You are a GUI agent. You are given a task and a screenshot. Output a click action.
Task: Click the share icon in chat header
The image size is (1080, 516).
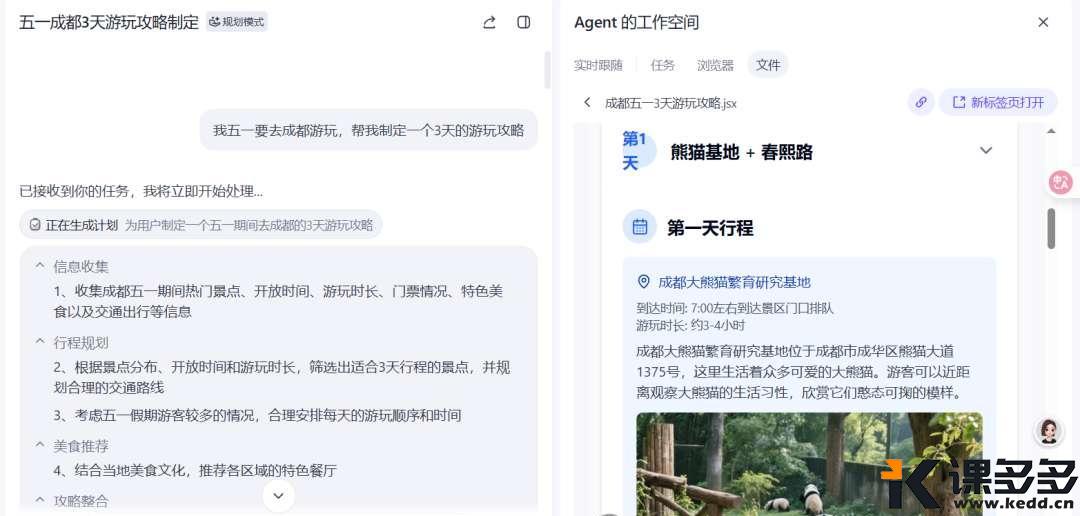pos(489,23)
